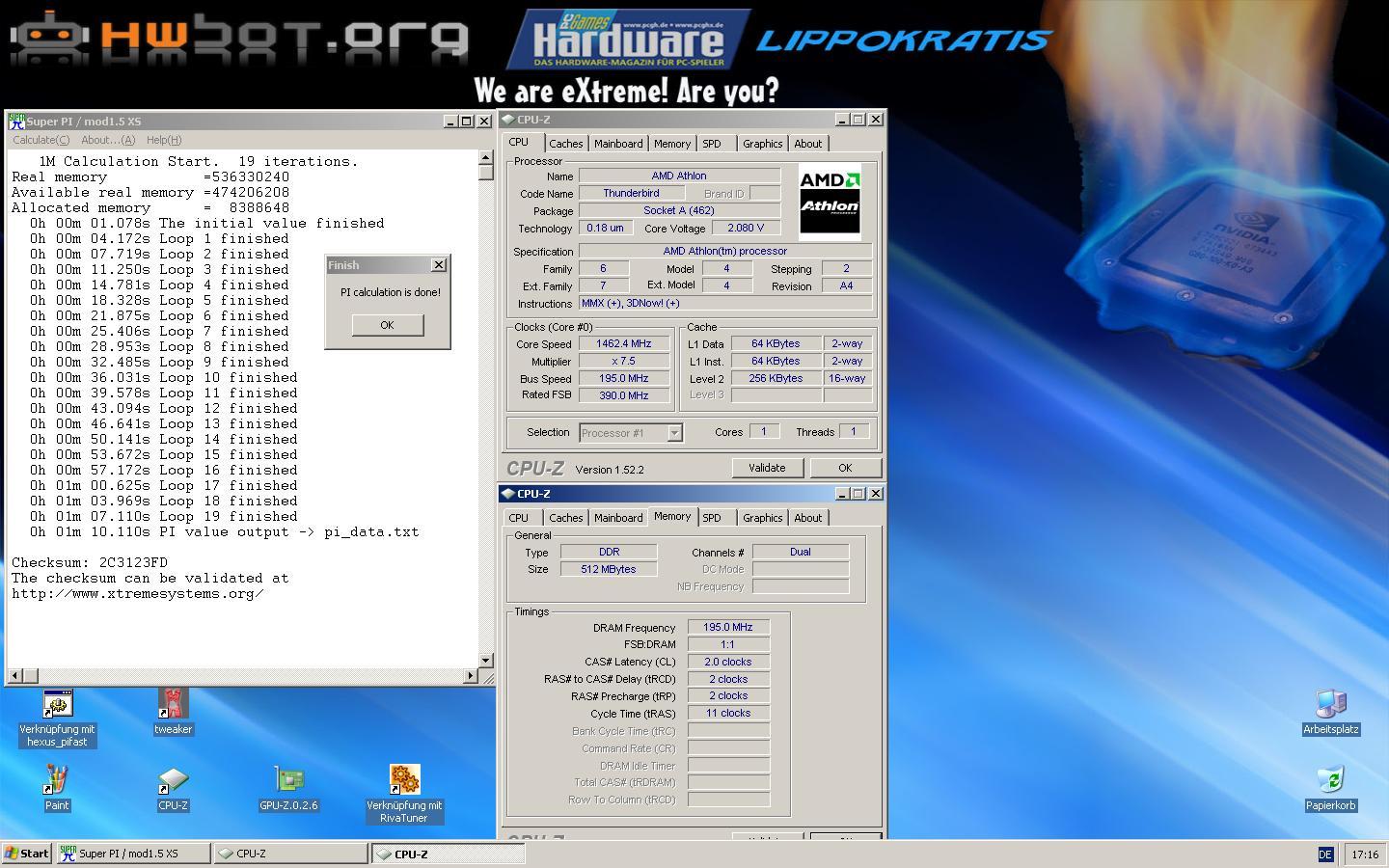Click the Instructions field MMX, 3DNow!
Screen dimensions: 1389x868
click(x=725, y=303)
